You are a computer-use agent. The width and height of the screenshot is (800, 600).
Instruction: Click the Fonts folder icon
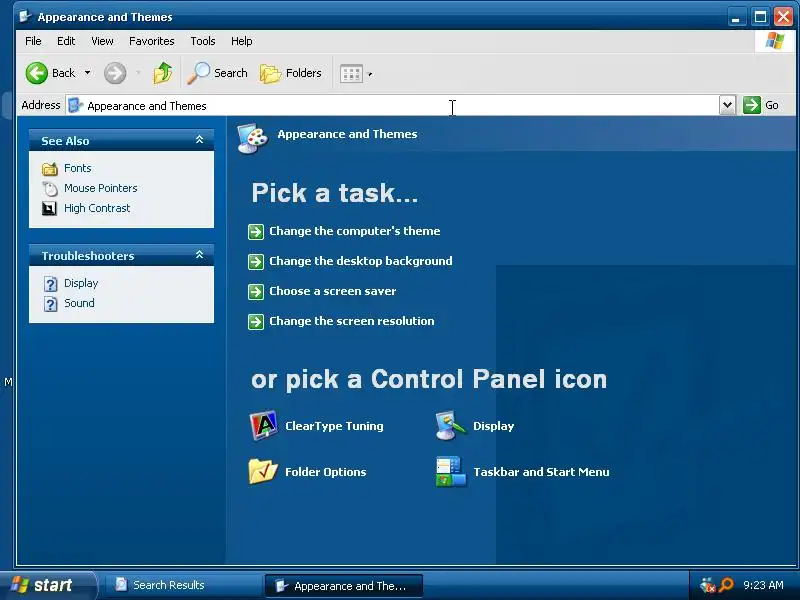click(x=49, y=168)
